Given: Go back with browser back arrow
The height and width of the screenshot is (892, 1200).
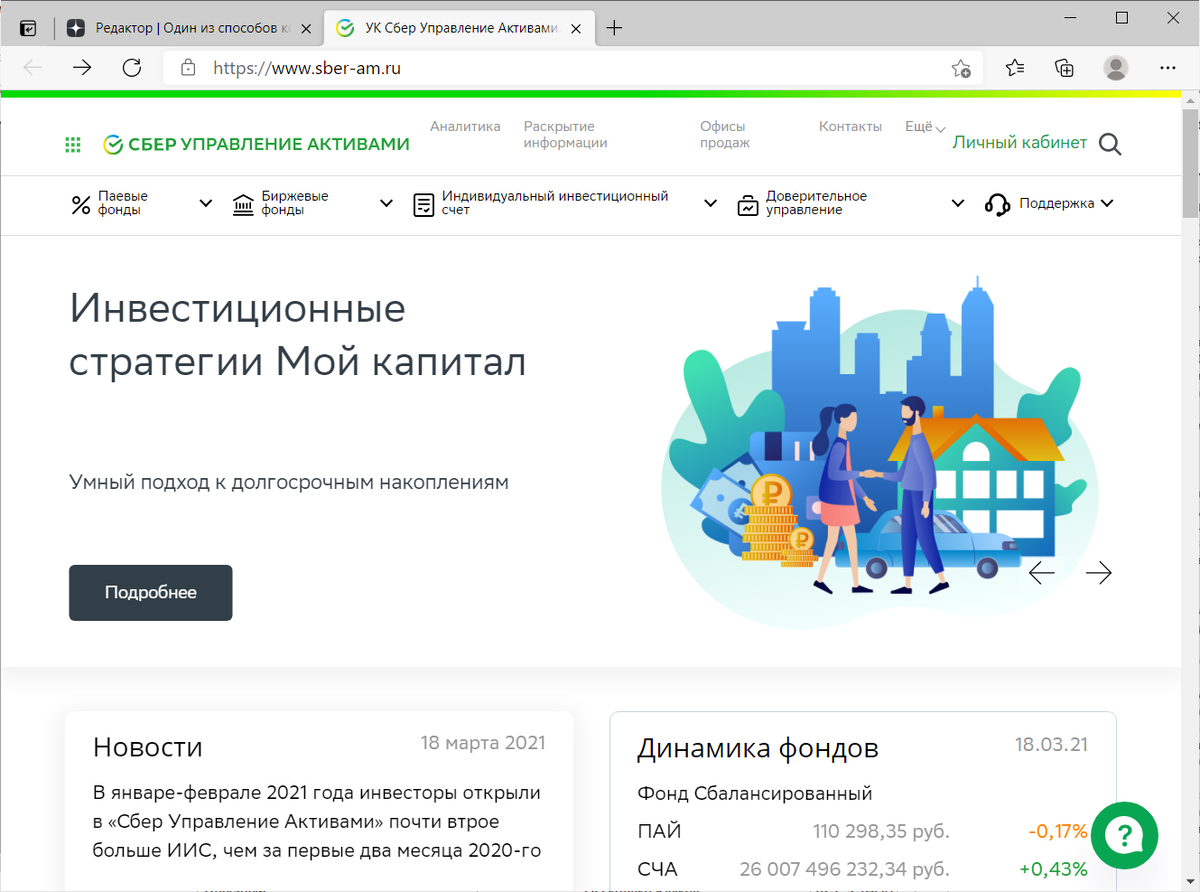Looking at the screenshot, I should pyautogui.click(x=32, y=68).
